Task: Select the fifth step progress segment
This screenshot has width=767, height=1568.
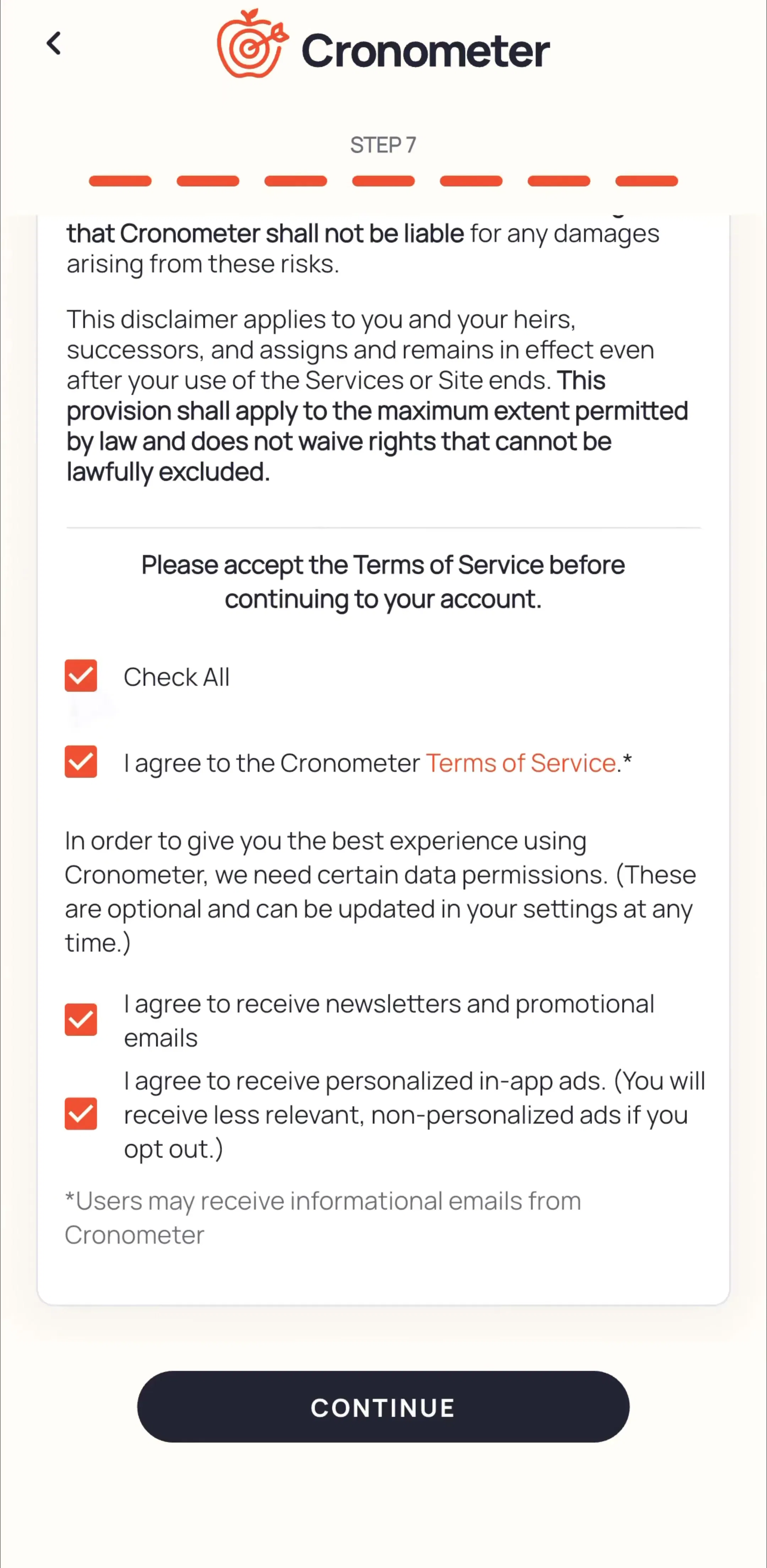Action: 472,181
